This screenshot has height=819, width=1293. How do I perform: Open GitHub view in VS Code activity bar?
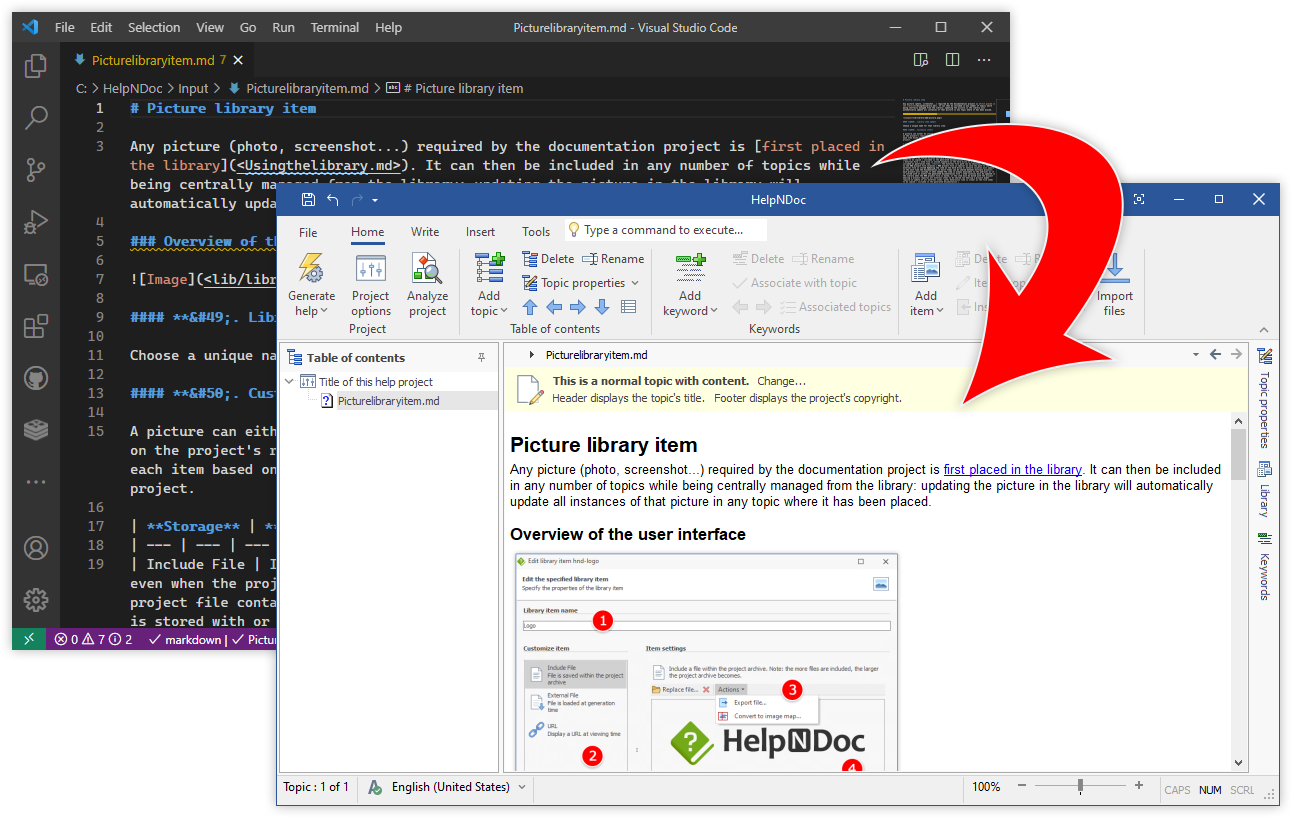(36, 378)
